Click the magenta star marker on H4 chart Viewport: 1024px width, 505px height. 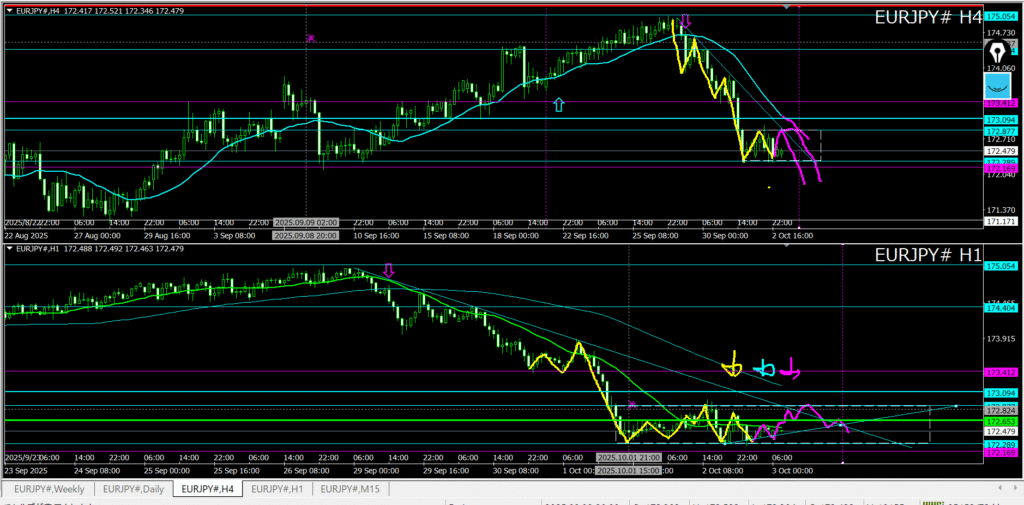311,38
